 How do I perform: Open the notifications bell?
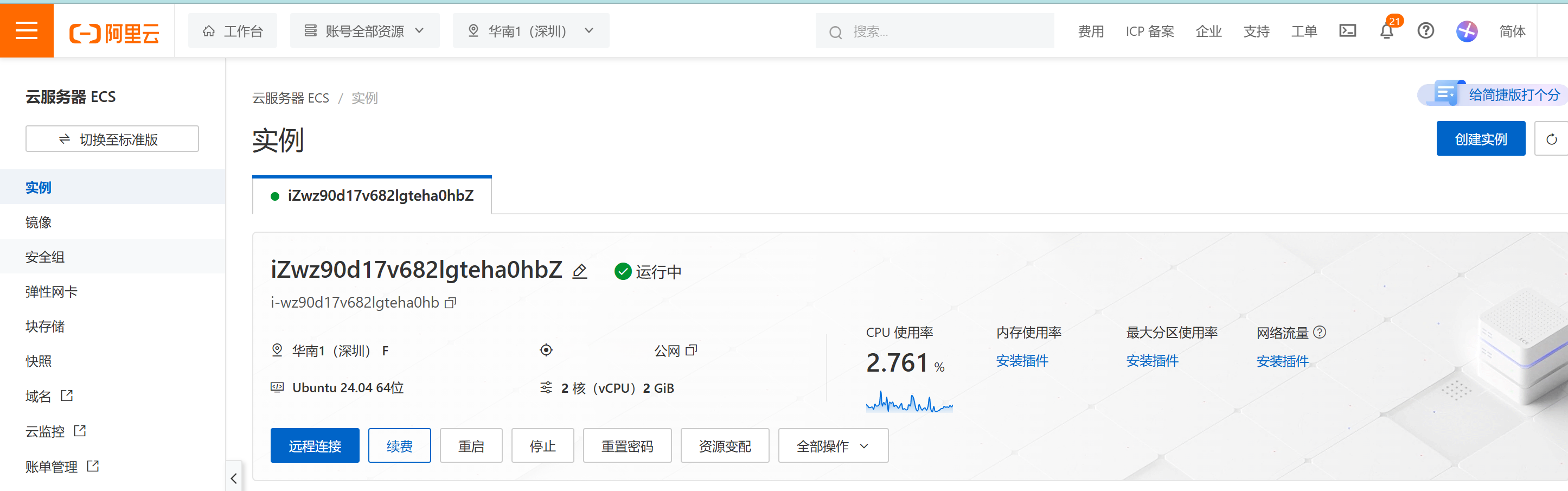tap(1386, 31)
